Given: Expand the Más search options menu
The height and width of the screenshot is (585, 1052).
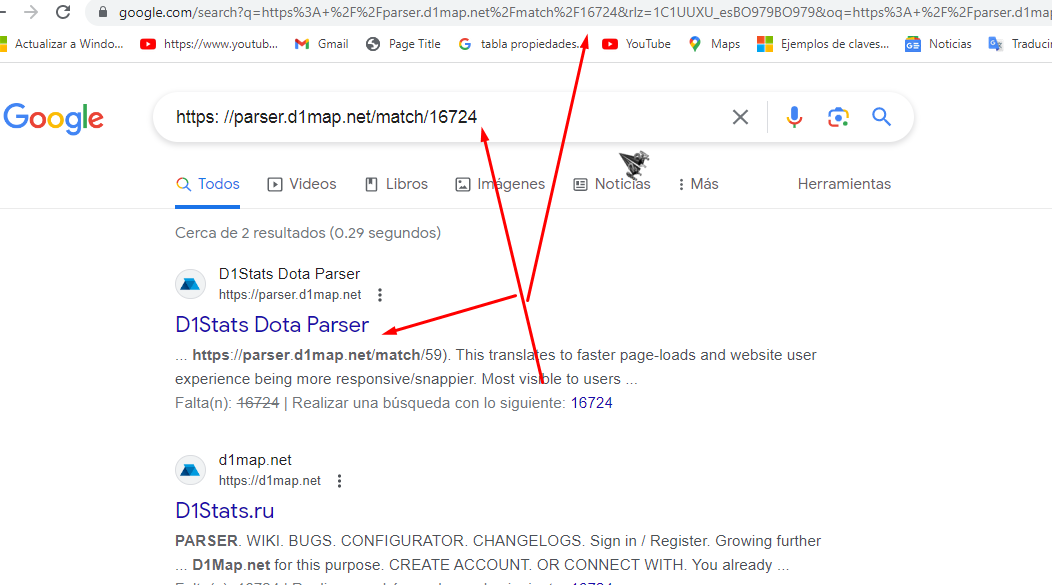Looking at the screenshot, I should coord(698,184).
